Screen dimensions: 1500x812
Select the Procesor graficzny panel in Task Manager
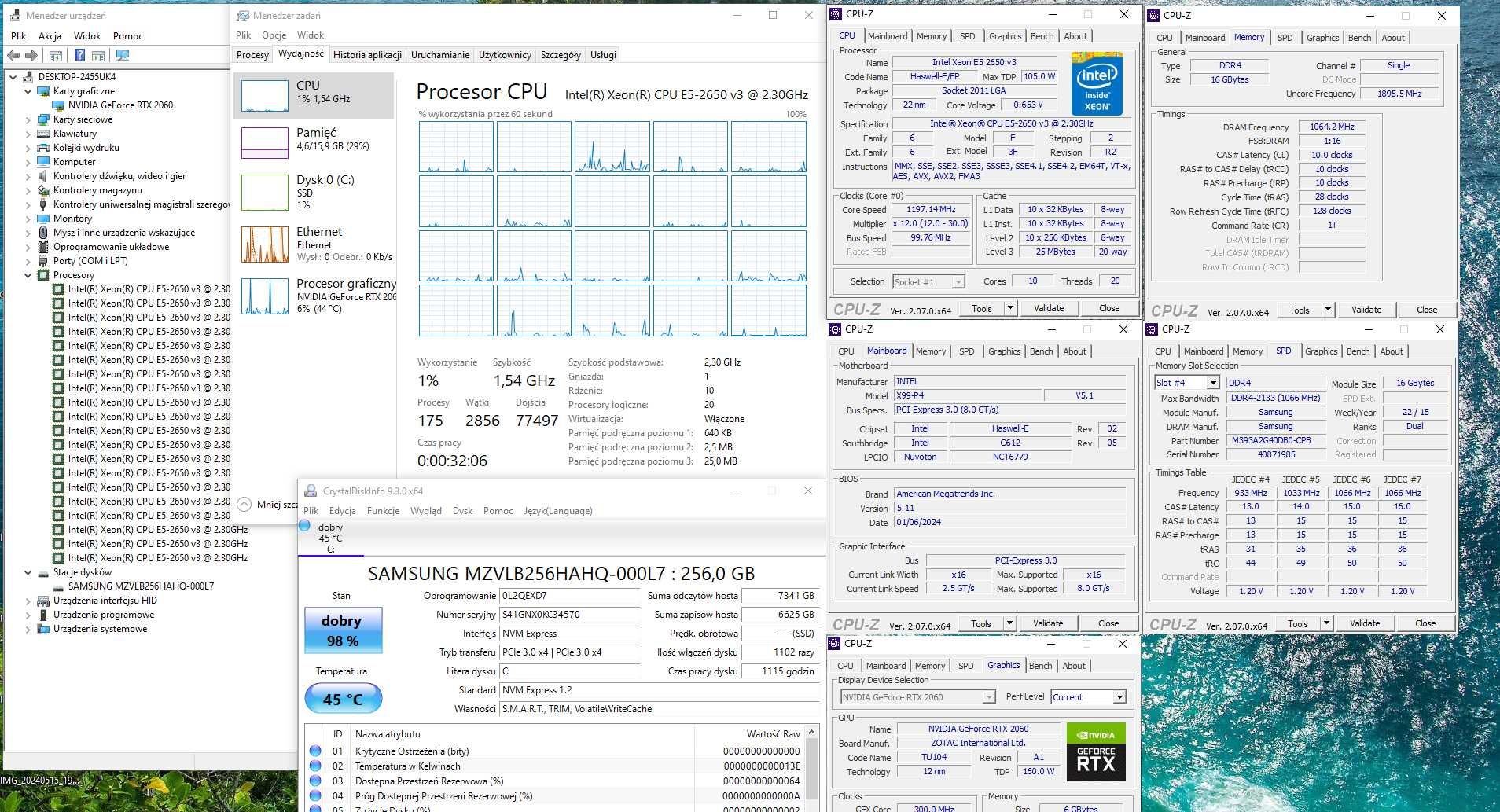click(314, 296)
